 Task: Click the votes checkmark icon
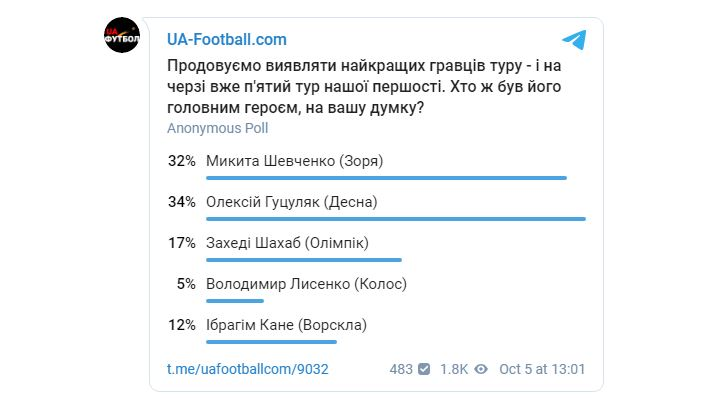[x=424, y=369]
